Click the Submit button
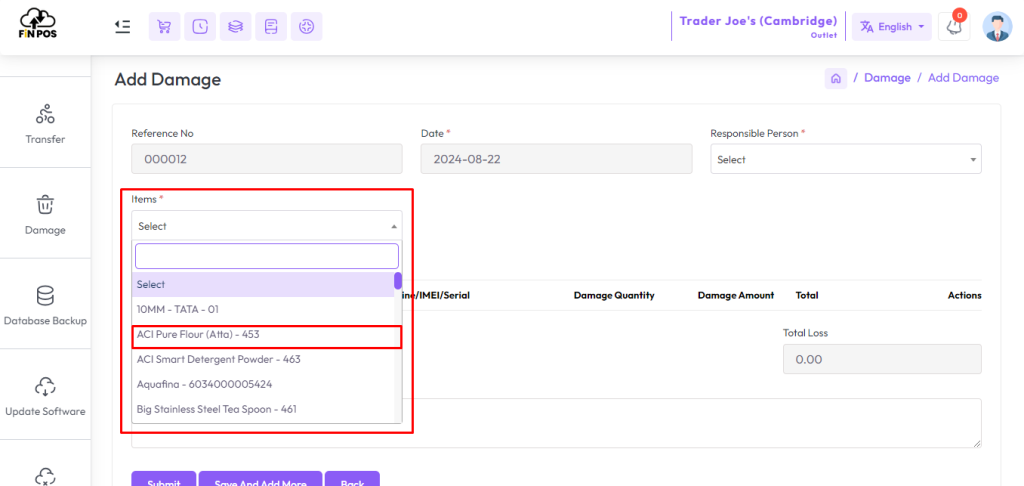Image resolution: width=1024 pixels, height=486 pixels. [164, 479]
